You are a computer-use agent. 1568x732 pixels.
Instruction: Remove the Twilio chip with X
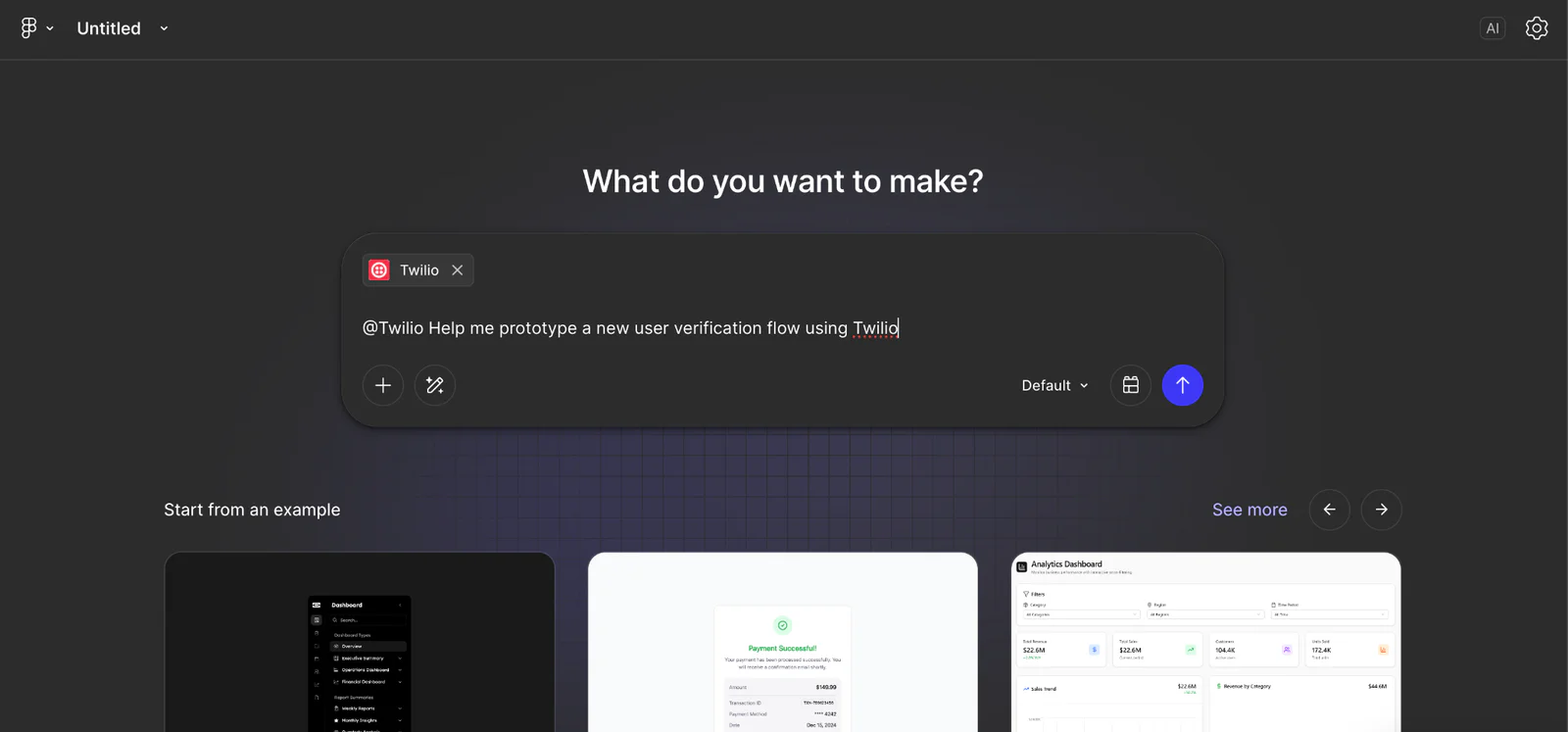(458, 270)
